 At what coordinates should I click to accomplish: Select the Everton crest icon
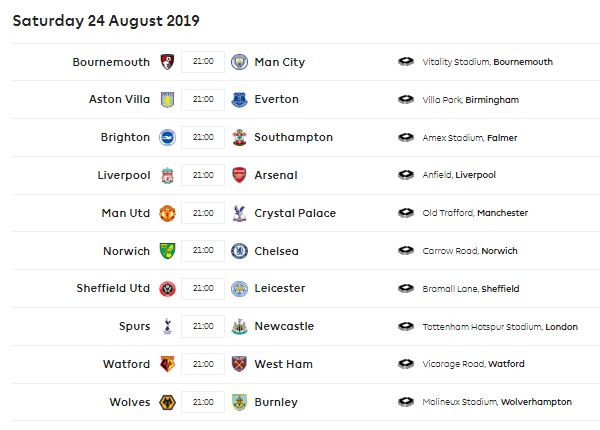click(239, 99)
